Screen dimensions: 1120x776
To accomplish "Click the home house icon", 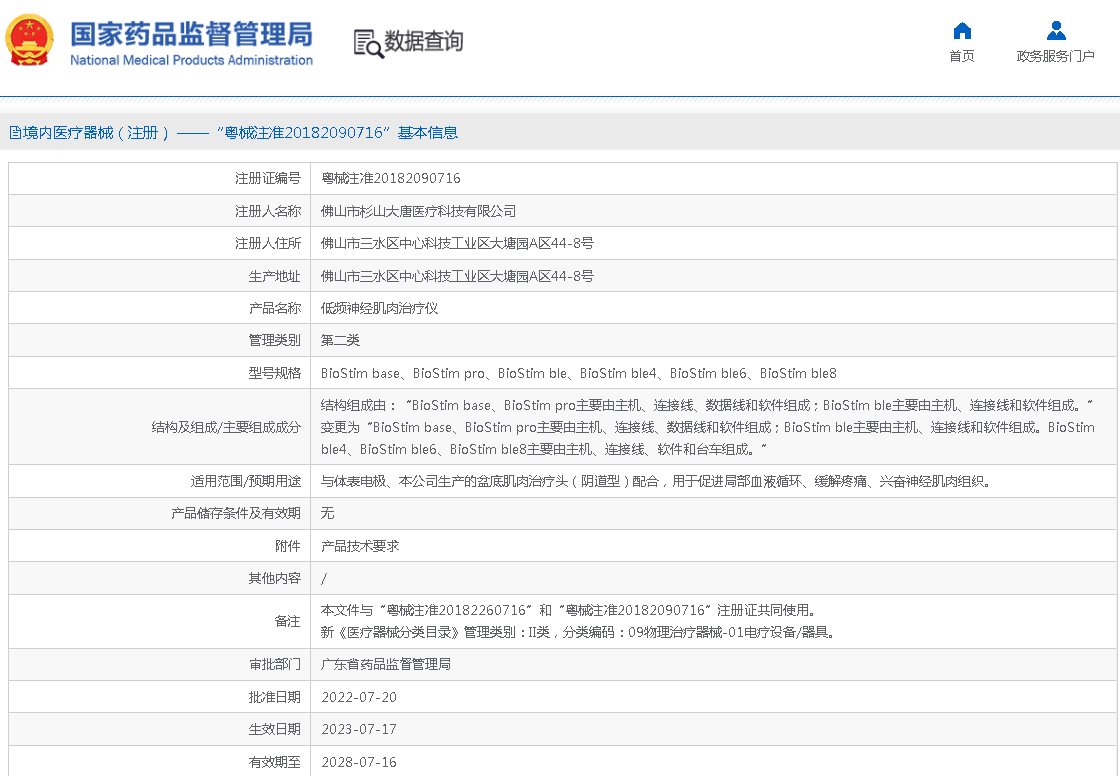I will pos(962,30).
